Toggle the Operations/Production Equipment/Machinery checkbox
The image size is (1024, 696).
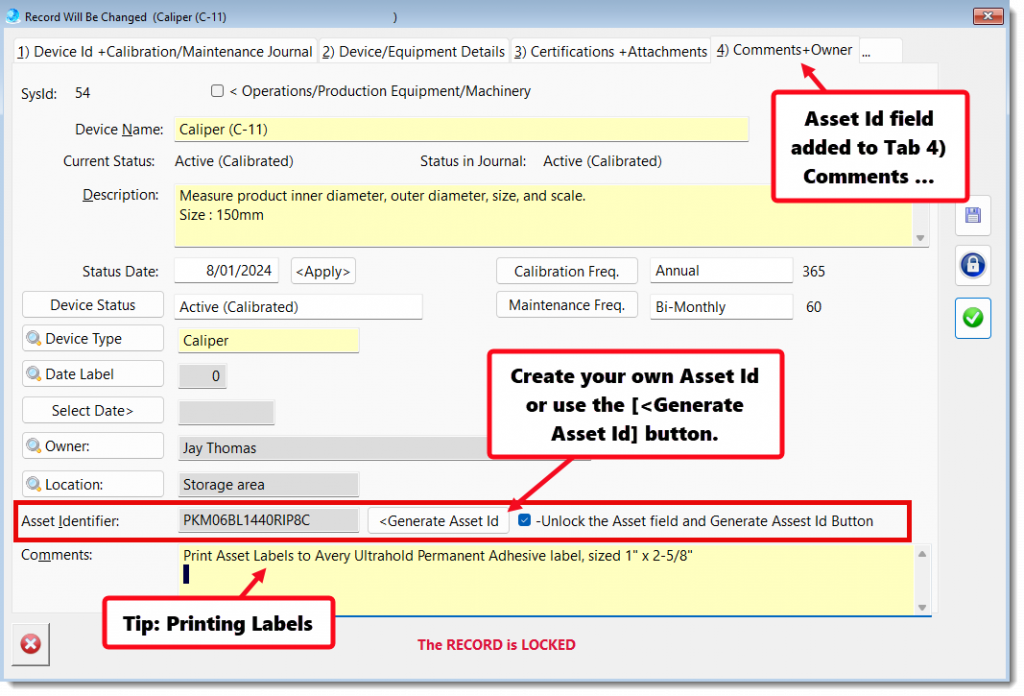pyautogui.click(x=217, y=91)
